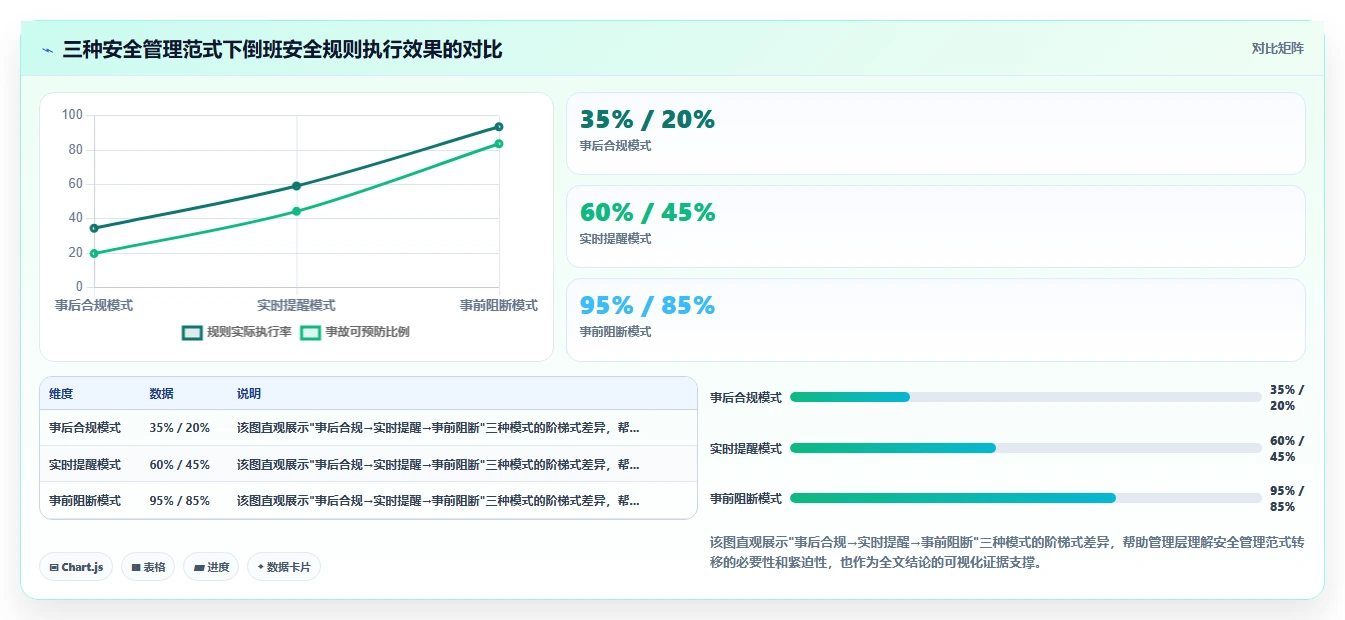Viewport: 1345px width, 620px height.
Task: Click the 对比矩阵 label in header
Action: tap(1278, 48)
